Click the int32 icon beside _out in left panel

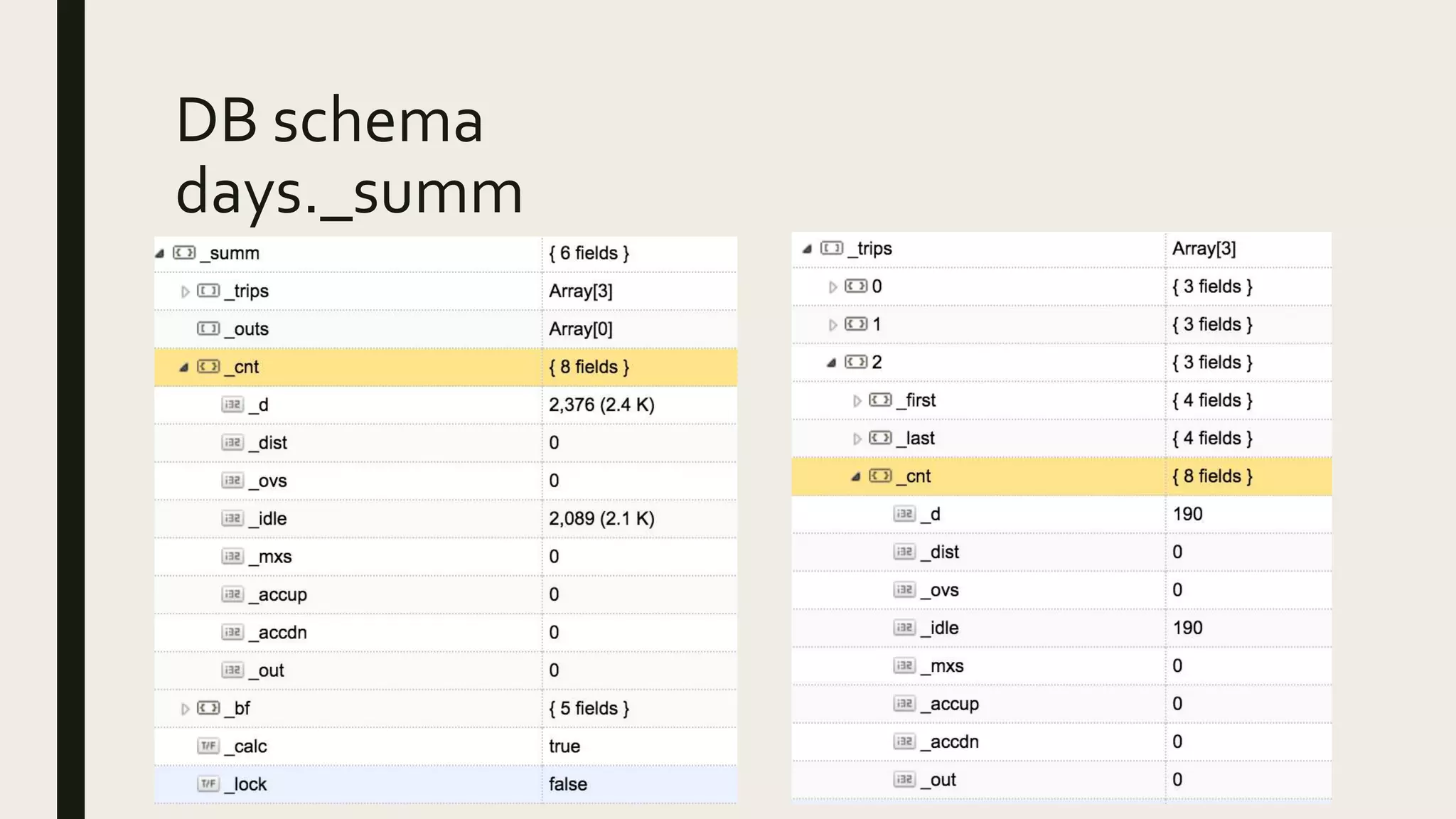click(x=232, y=670)
